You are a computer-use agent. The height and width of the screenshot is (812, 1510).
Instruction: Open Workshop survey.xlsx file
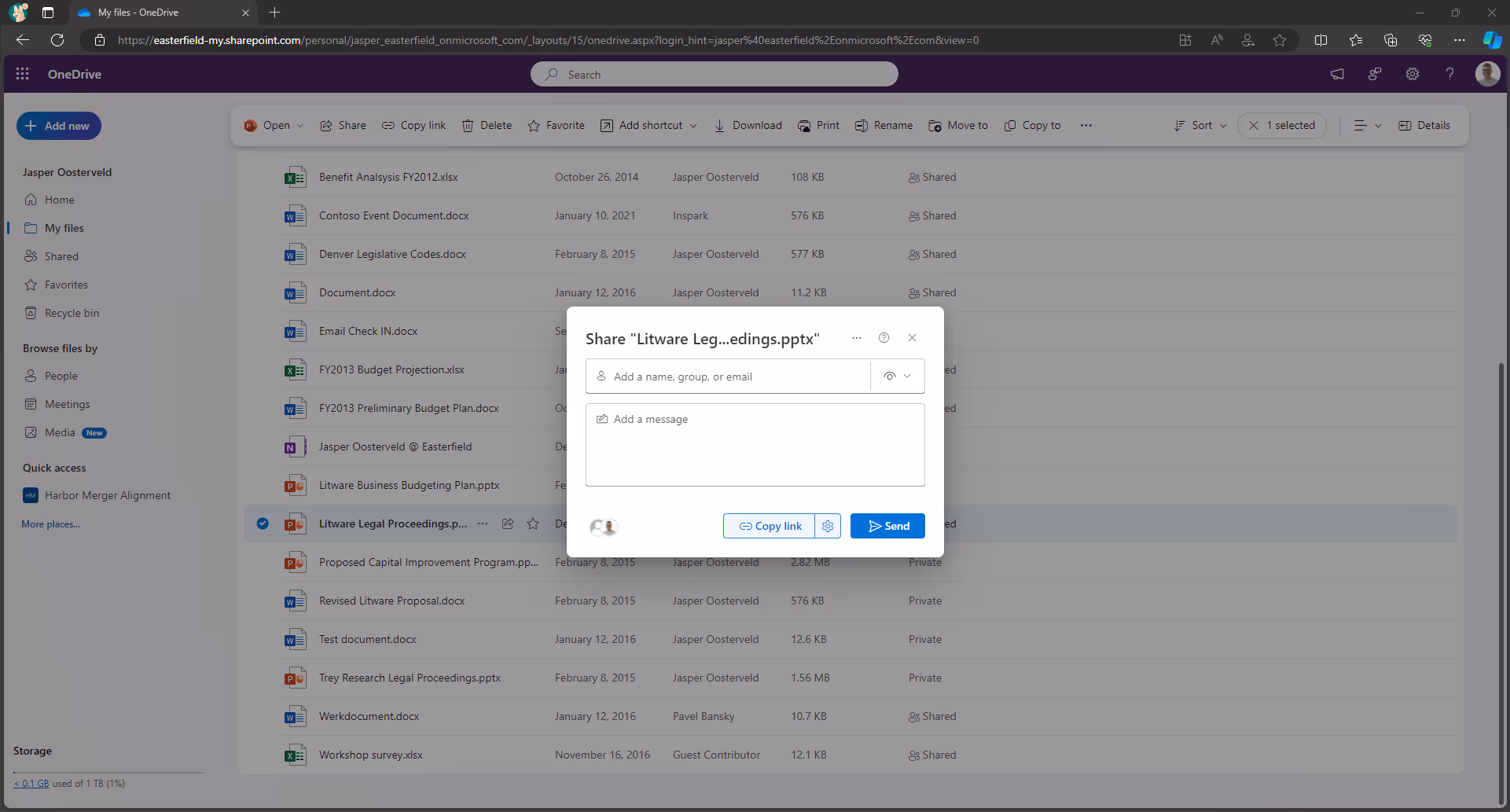coord(370,755)
